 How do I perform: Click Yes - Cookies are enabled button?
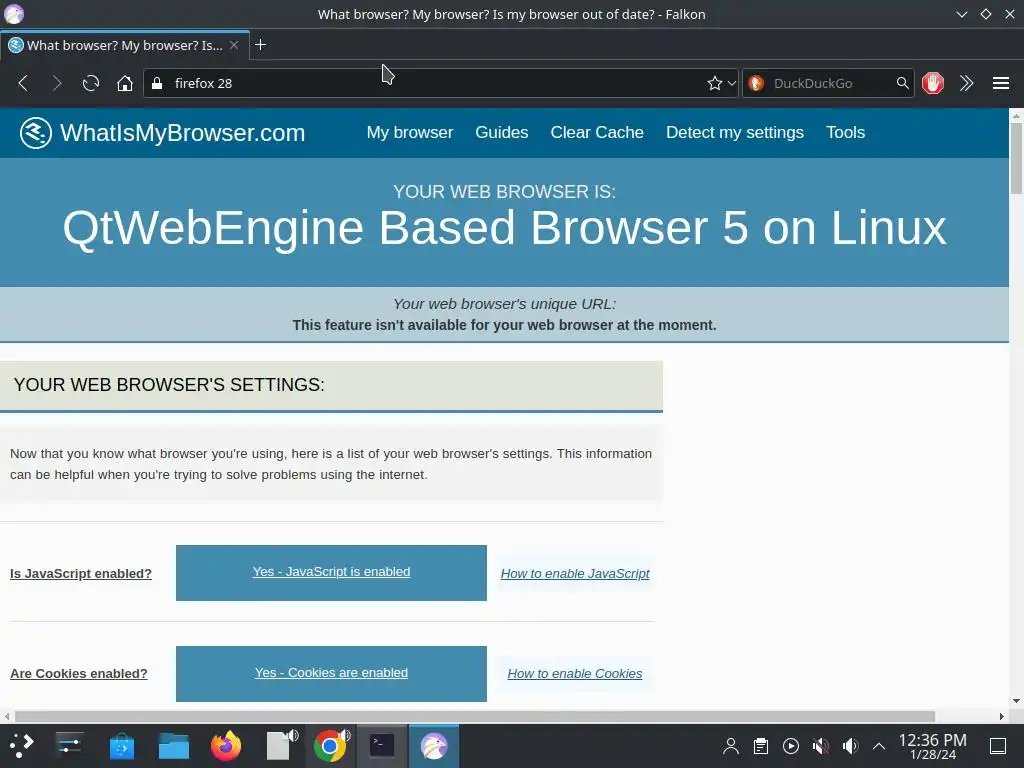click(x=331, y=673)
